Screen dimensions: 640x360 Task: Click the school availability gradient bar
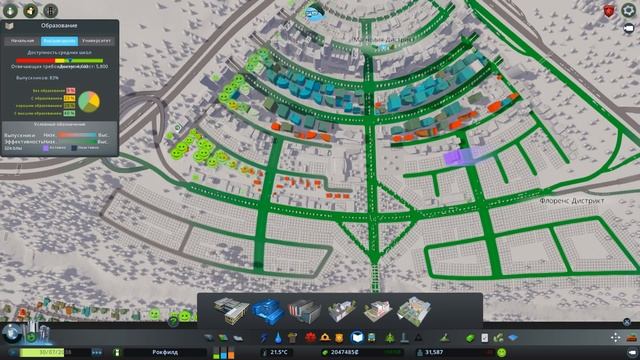[60, 60]
